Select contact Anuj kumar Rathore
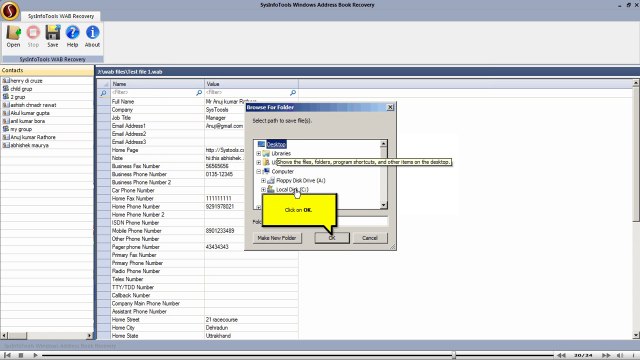The width and height of the screenshot is (640, 360). click(x=33, y=137)
